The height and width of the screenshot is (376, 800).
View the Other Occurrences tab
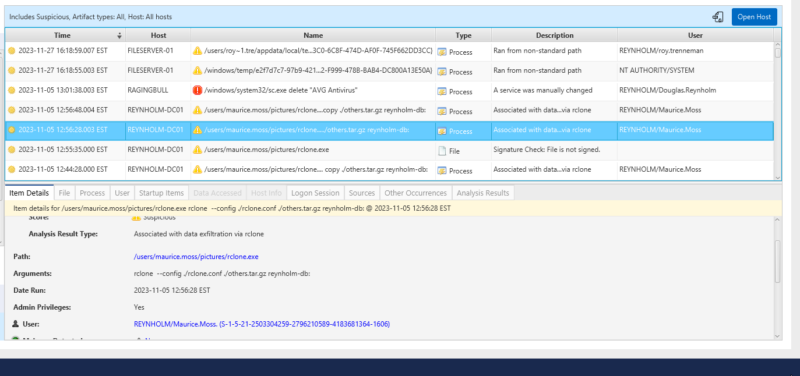point(416,193)
